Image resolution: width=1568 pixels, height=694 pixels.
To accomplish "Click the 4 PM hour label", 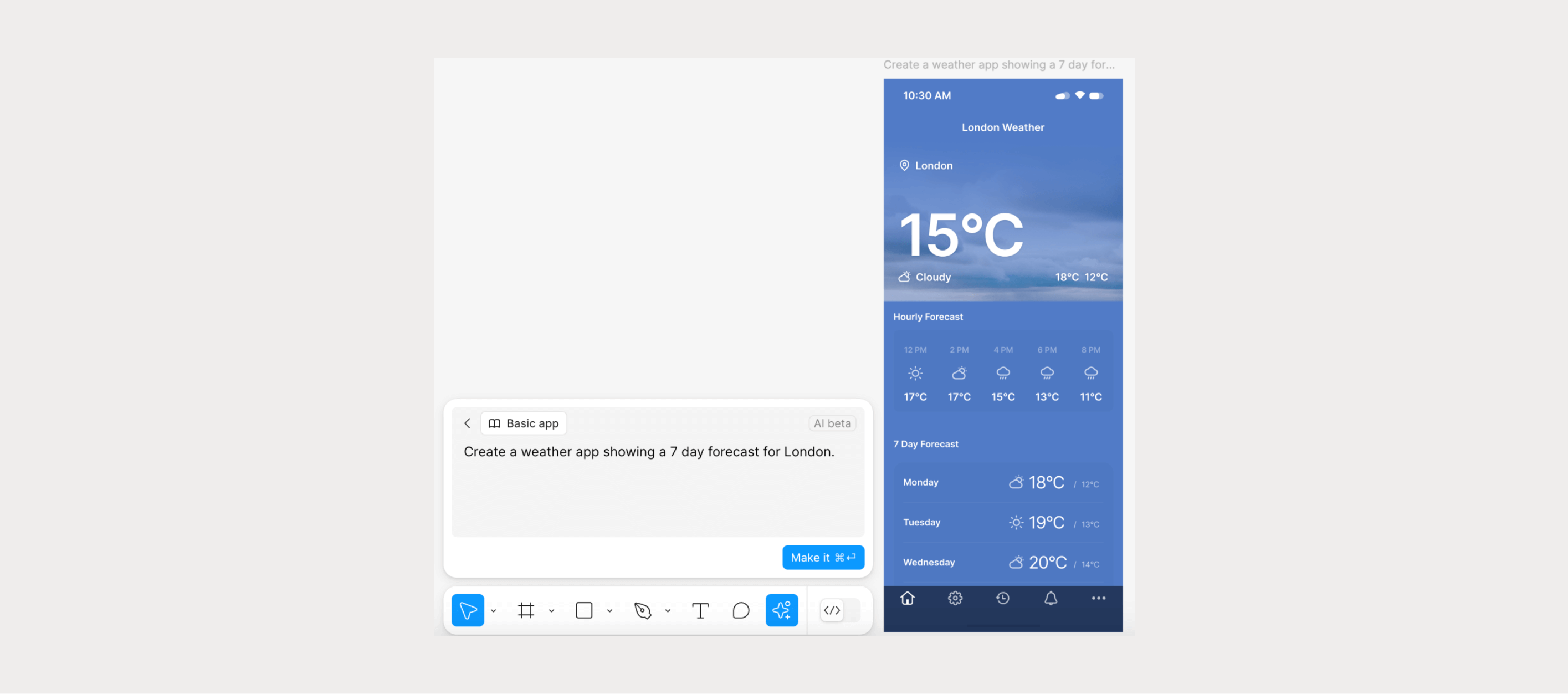I will (x=1003, y=350).
